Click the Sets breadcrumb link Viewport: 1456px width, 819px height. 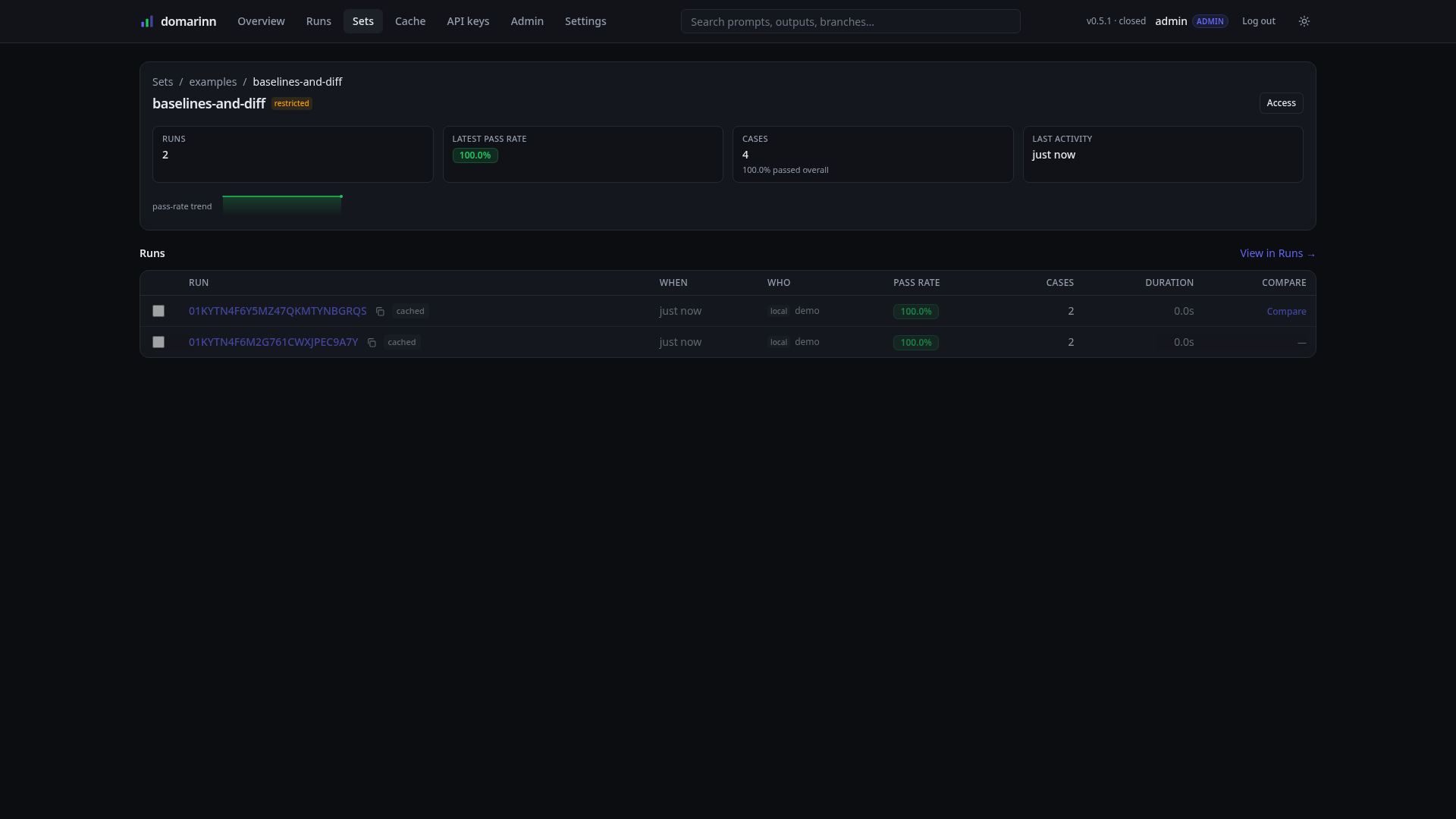pos(162,82)
